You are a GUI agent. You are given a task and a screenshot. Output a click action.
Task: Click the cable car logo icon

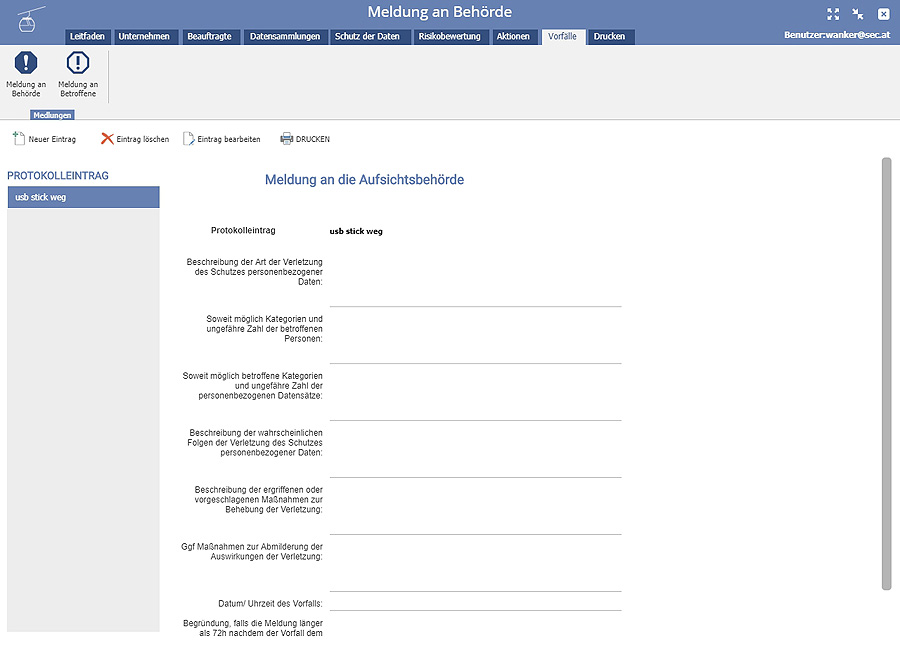coord(32,18)
